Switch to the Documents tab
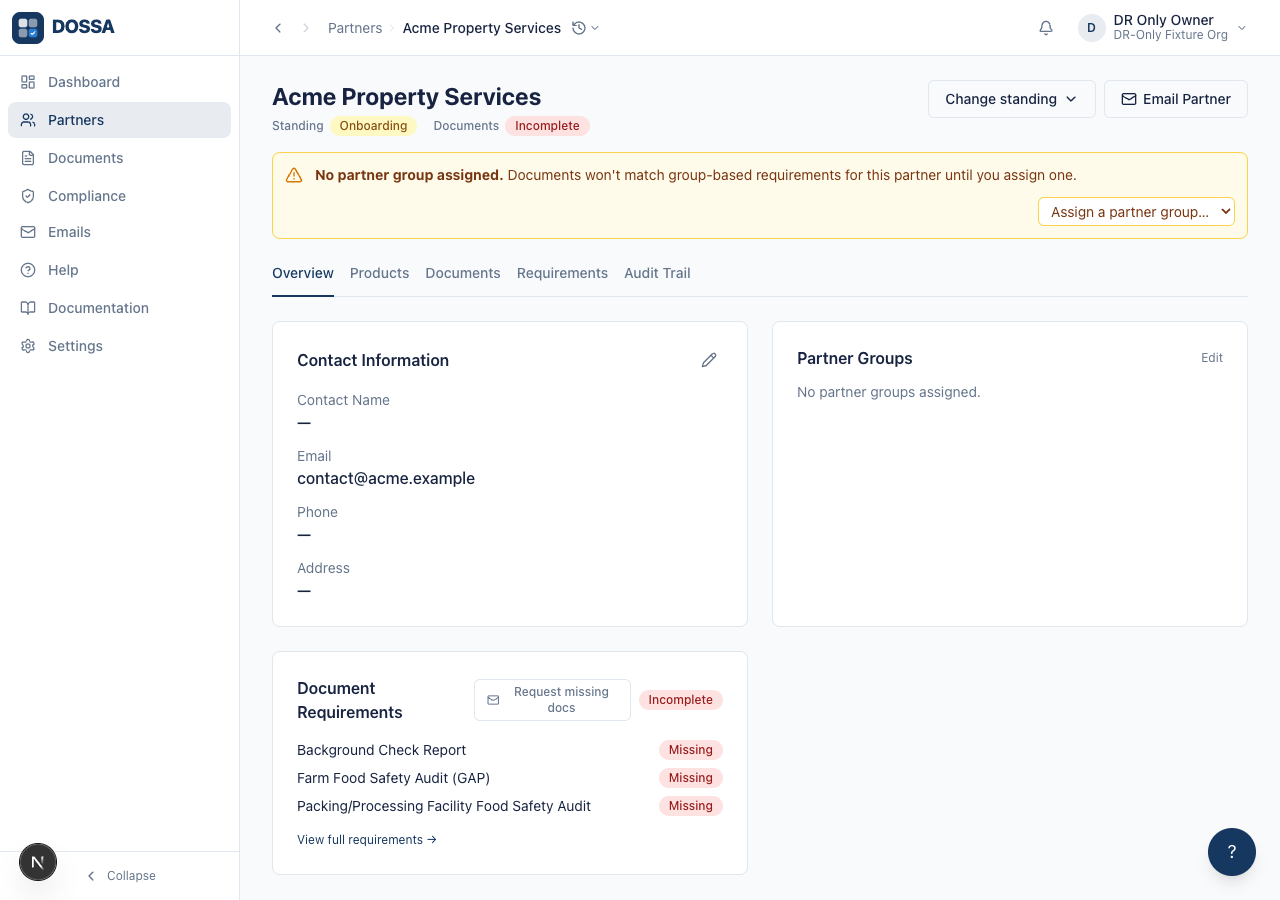 click(463, 273)
